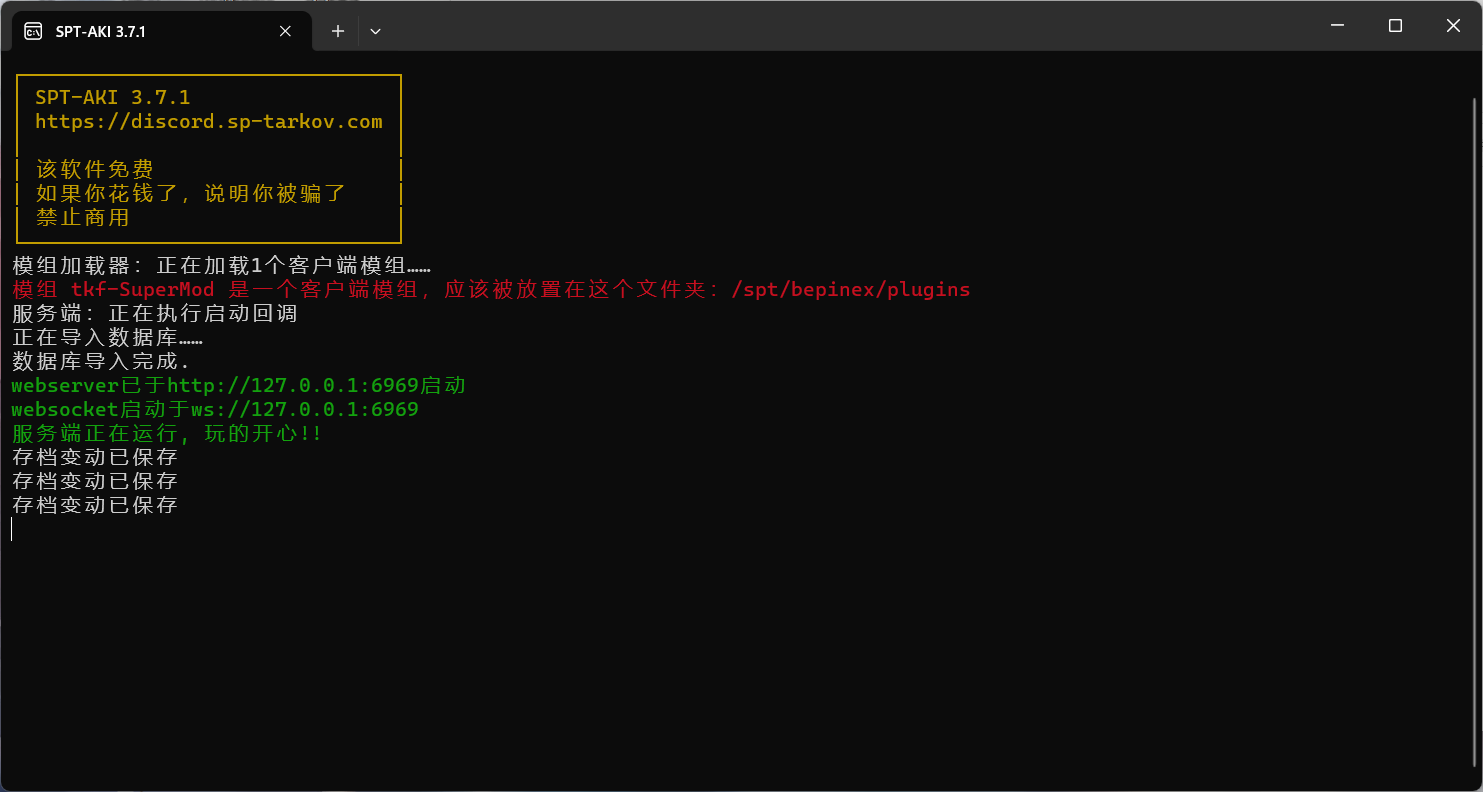Minimize the terminal window
Viewport: 1483px width, 792px height.
[1336, 26]
